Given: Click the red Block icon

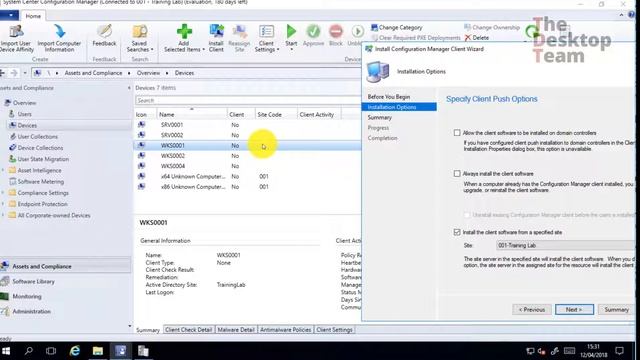Looking at the screenshot, I should coord(336,31).
